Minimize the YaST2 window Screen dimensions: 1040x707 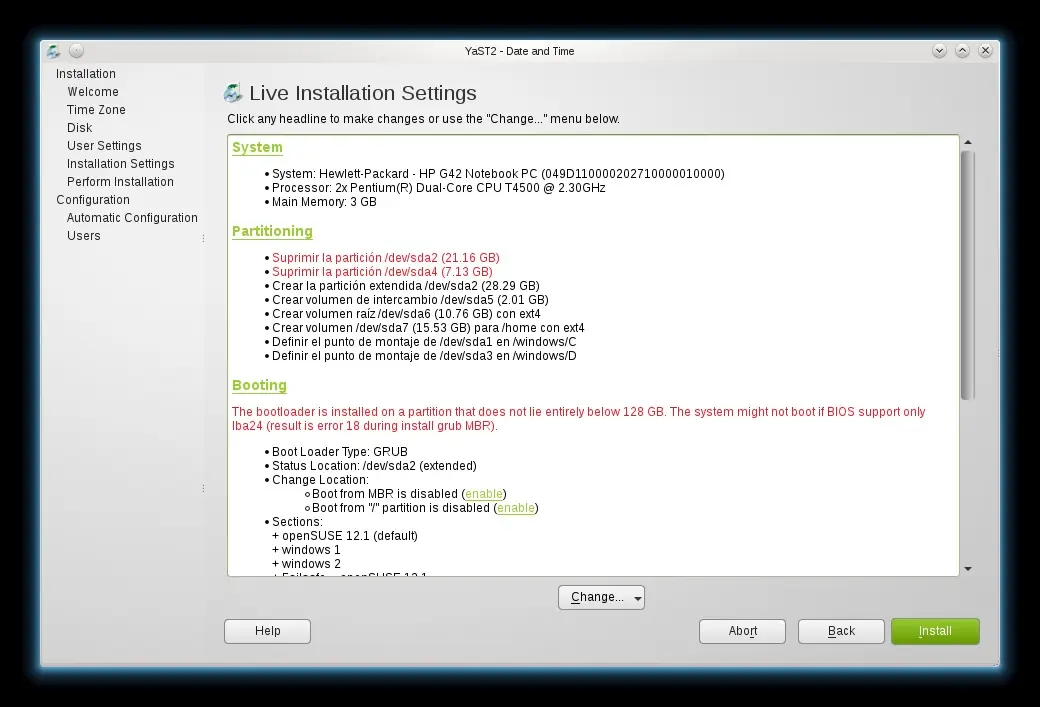(x=939, y=50)
